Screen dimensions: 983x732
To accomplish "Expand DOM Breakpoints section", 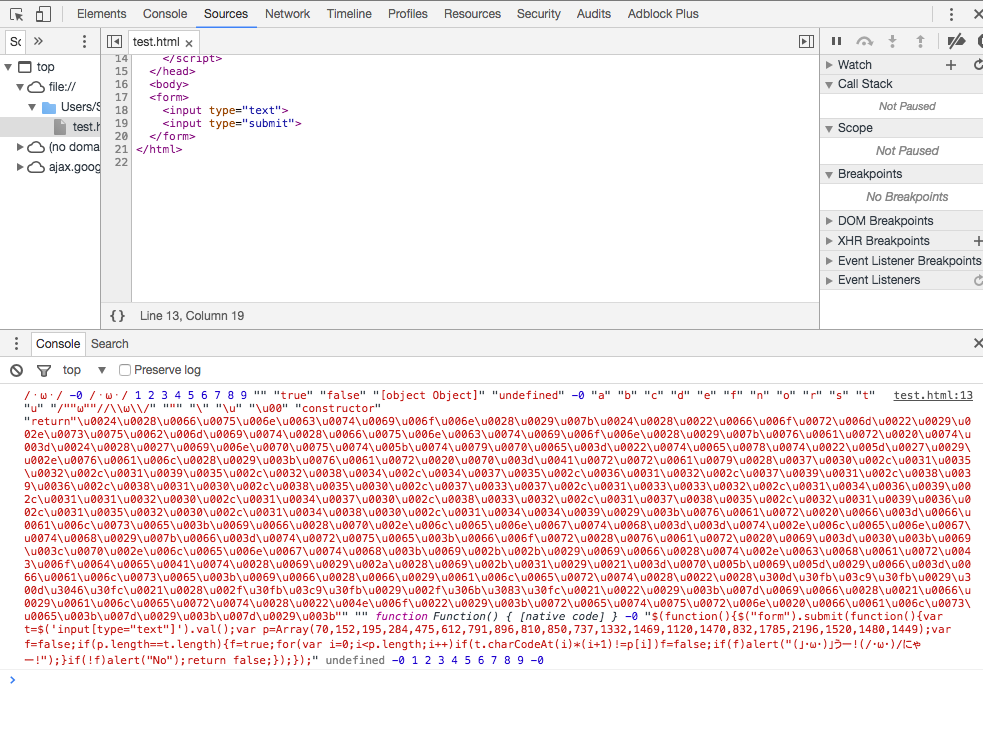I will 829,221.
